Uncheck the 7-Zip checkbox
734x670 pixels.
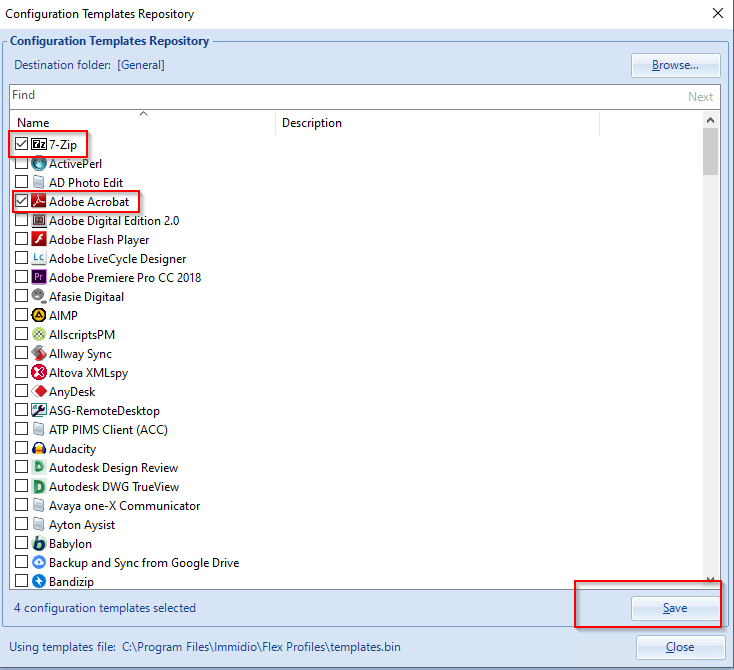pos(22,144)
